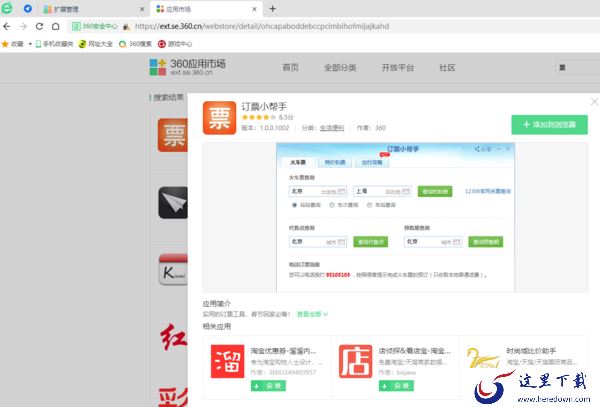Open the 360搜索 bookmark
The height and width of the screenshot is (407, 600).
coord(135,44)
